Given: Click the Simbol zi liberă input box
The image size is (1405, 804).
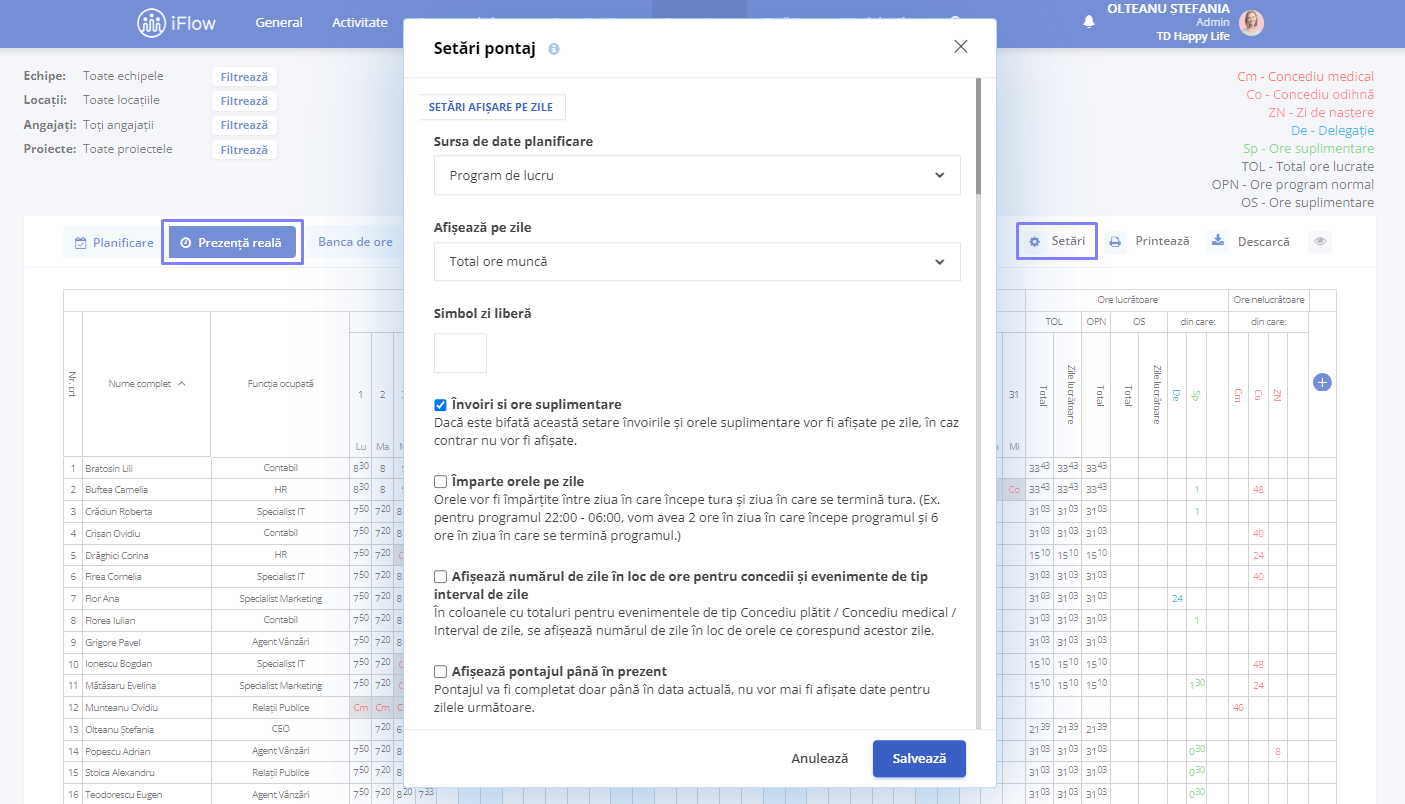Looking at the screenshot, I should tap(460, 353).
